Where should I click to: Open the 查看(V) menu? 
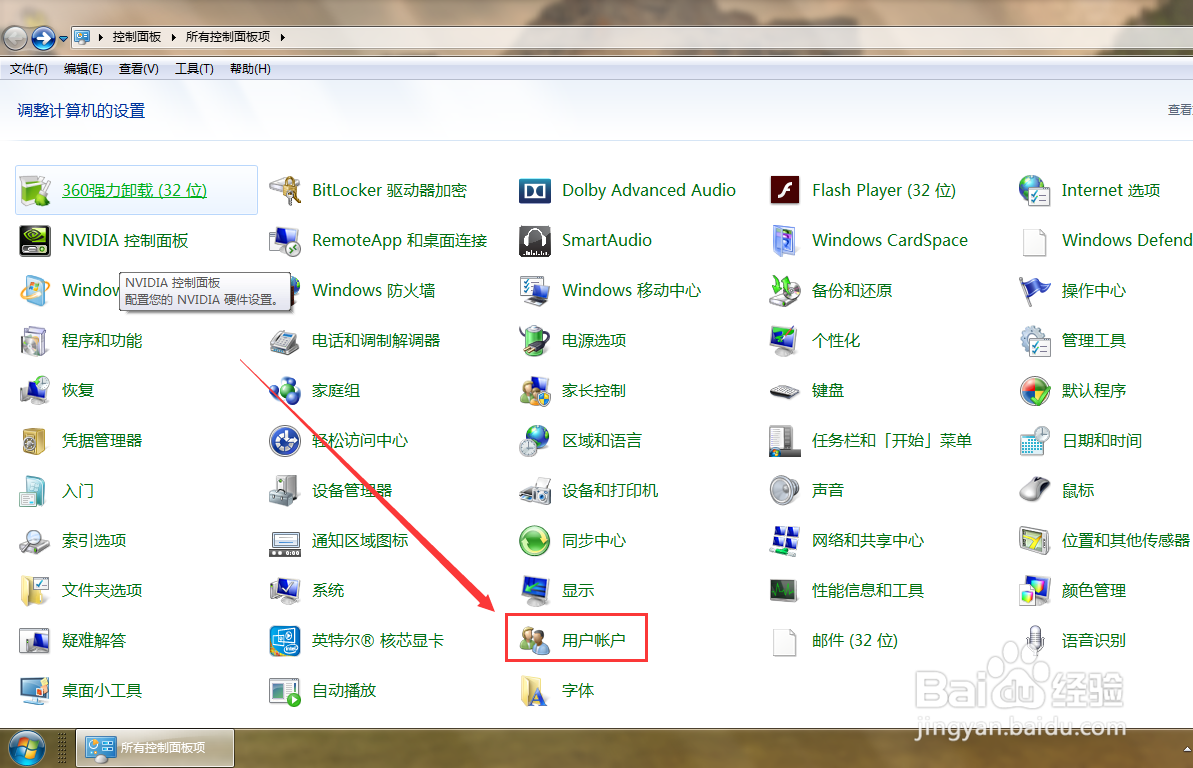138,69
